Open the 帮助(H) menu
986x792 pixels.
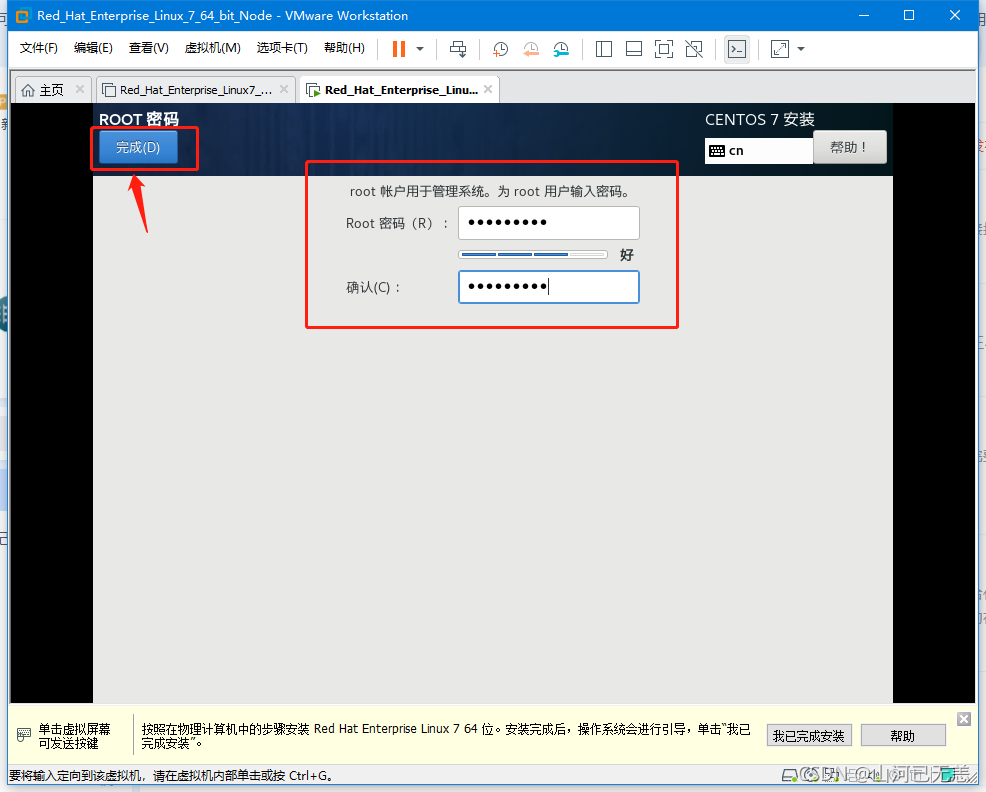click(x=345, y=48)
